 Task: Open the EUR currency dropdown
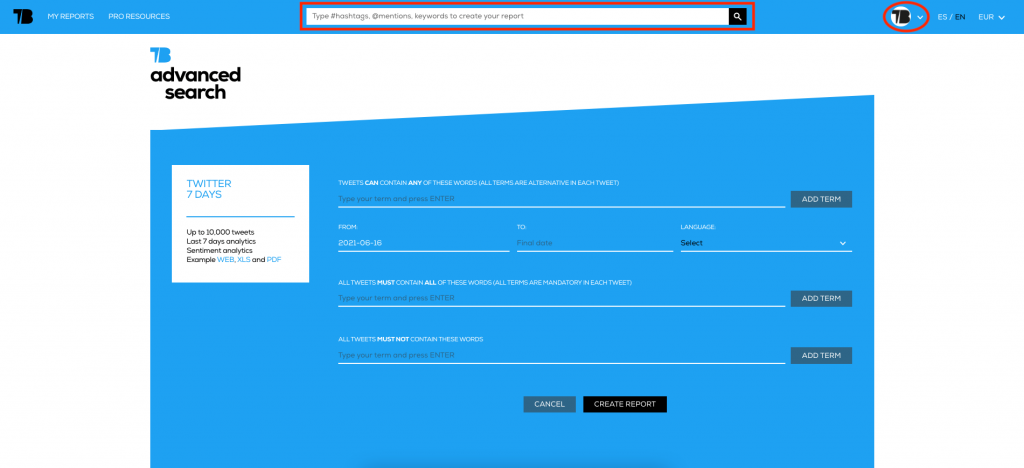tap(991, 17)
